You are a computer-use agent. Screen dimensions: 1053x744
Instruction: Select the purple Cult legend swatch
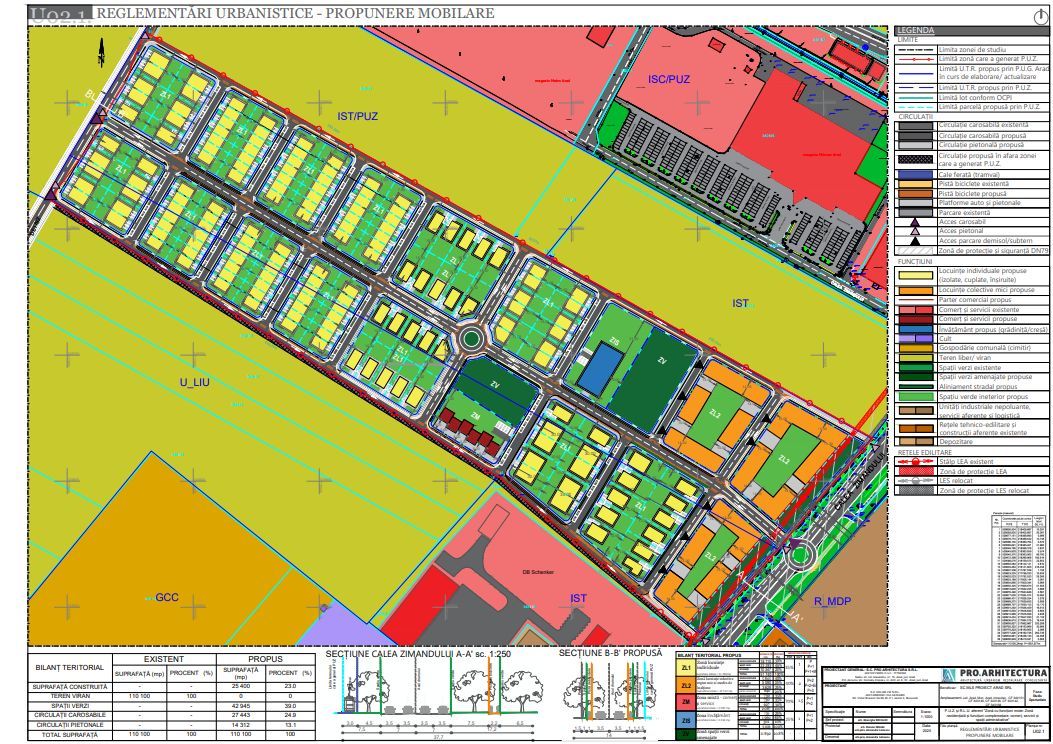[x=914, y=337]
